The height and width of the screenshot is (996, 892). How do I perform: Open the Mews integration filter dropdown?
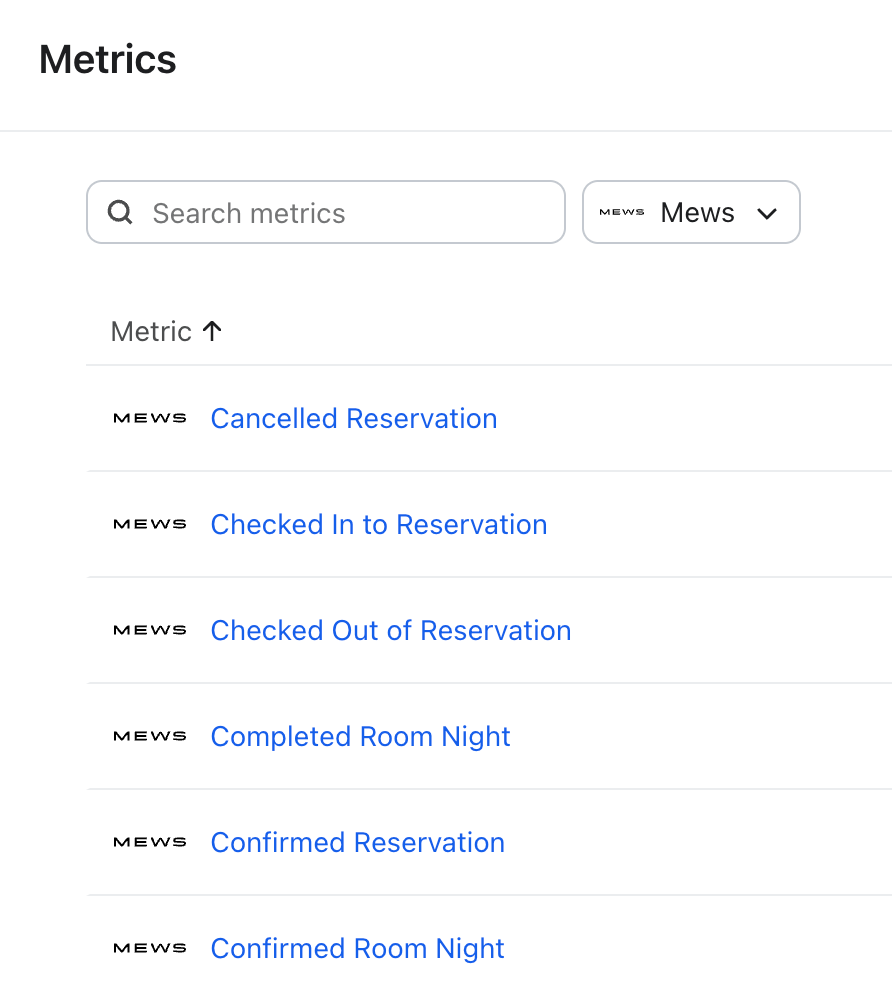click(691, 212)
